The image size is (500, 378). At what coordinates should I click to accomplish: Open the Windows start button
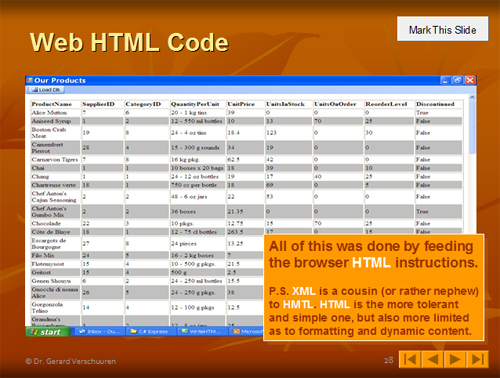click(48, 332)
